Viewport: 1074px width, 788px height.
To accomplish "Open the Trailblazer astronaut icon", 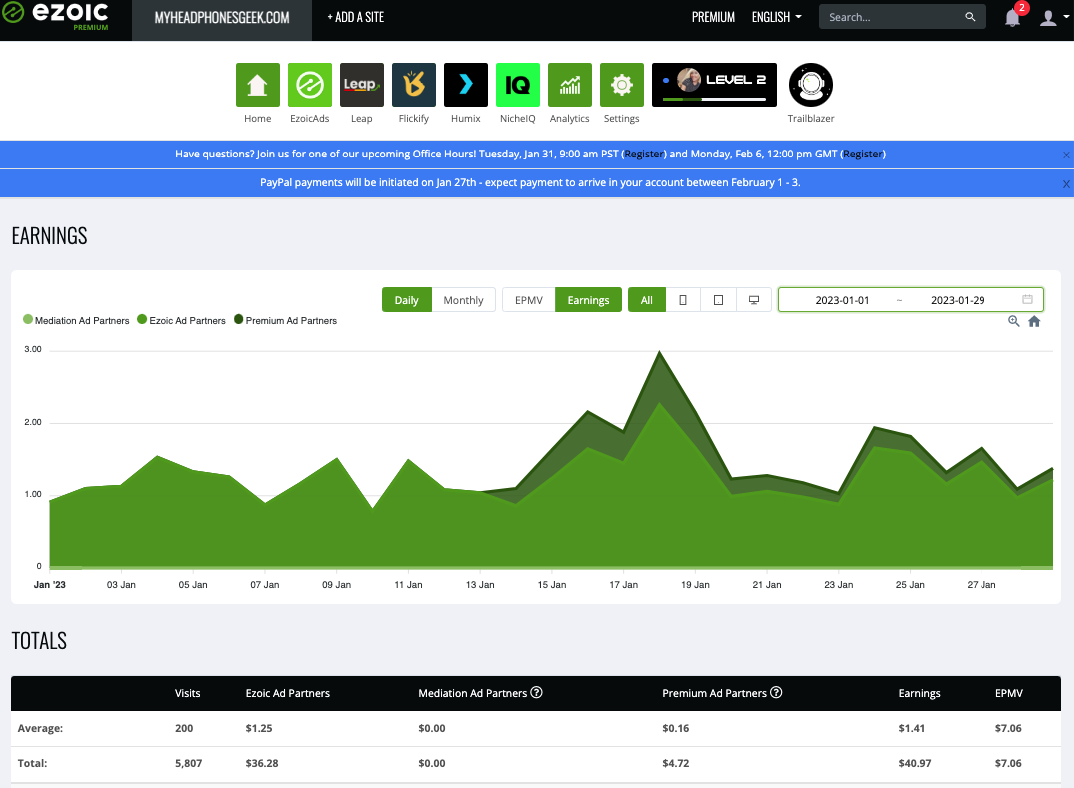I will pos(811,85).
